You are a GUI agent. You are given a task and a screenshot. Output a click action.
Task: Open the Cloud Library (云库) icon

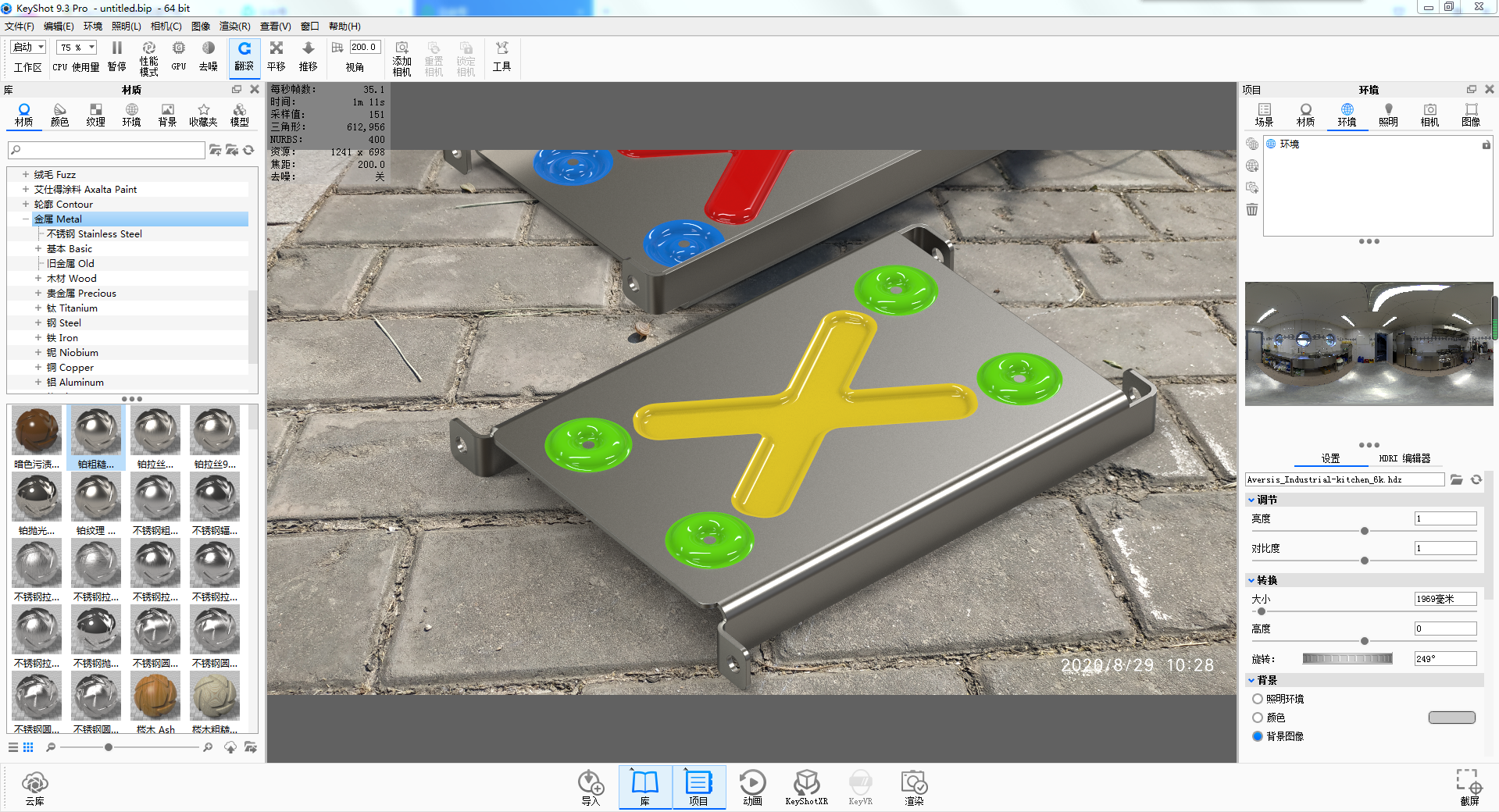pos(35,788)
